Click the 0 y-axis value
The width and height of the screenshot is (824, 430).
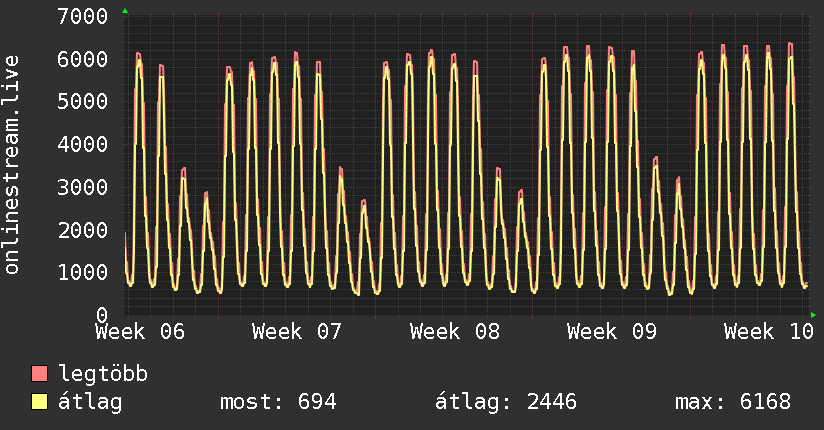(x=102, y=315)
